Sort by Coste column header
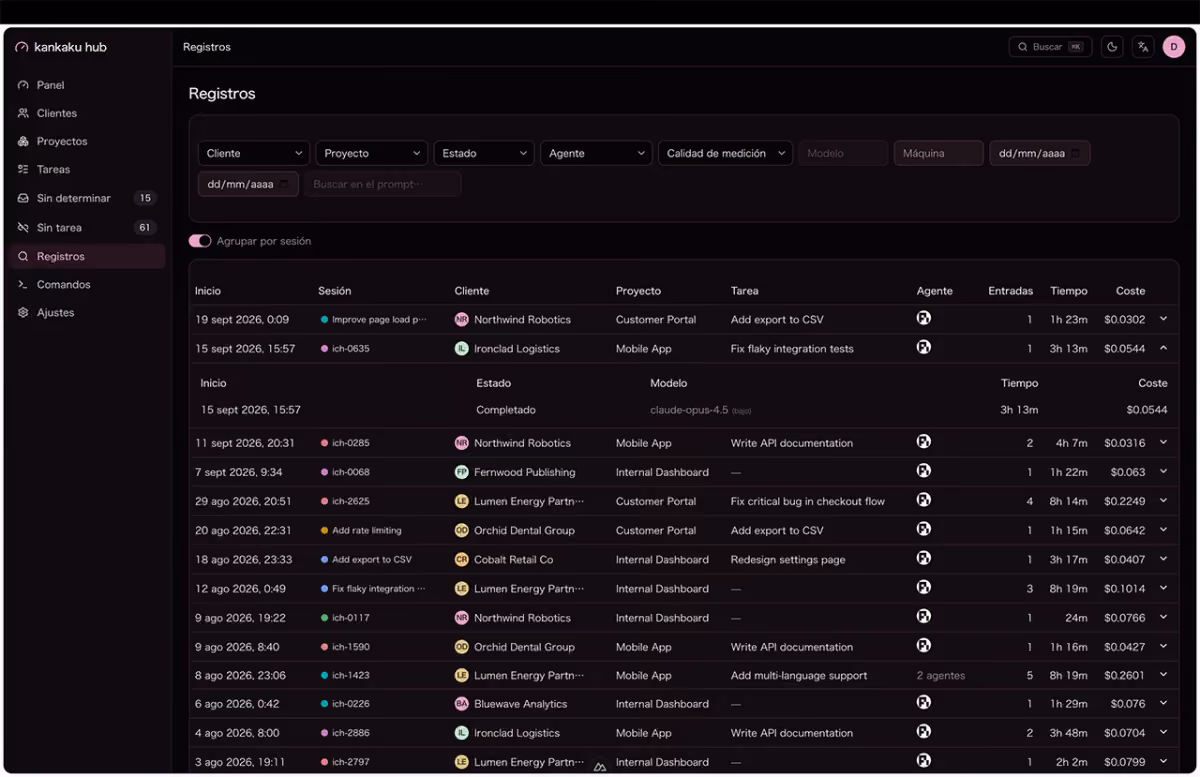The height and width of the screenshot is (777, 1200). point(1130,291)
